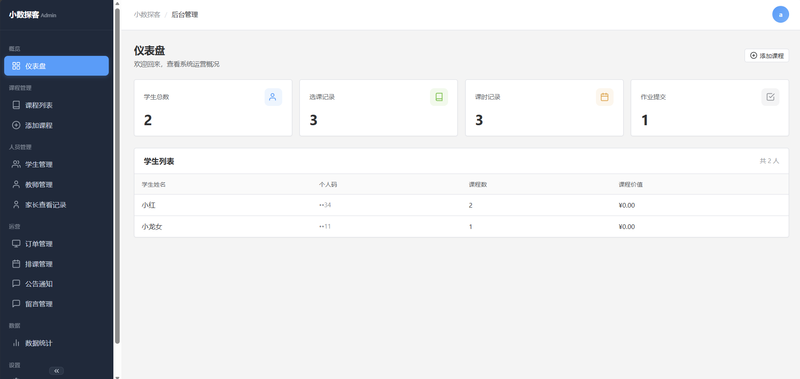
Task: Click the 学生姓名 column header
Action: tap(154, 184)
